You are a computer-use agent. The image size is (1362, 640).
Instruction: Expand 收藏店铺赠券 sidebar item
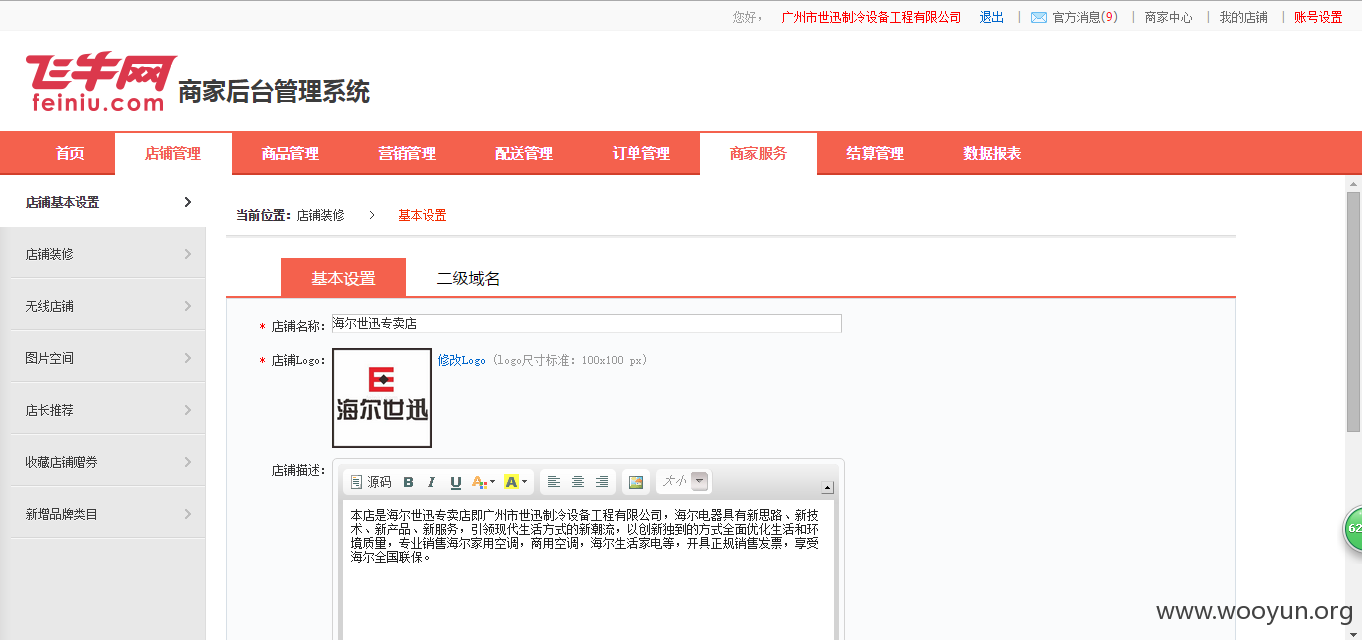pyautogui.click(x=103, y=462)
